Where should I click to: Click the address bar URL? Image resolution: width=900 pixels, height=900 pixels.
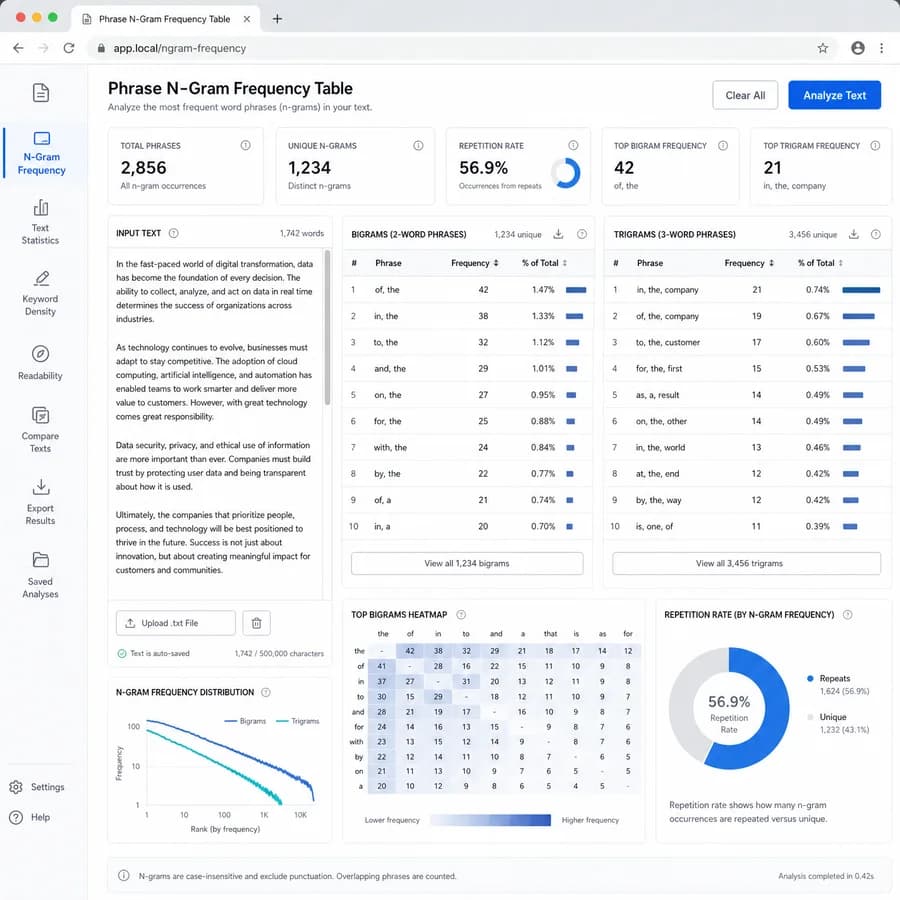(x=180, y=48)
